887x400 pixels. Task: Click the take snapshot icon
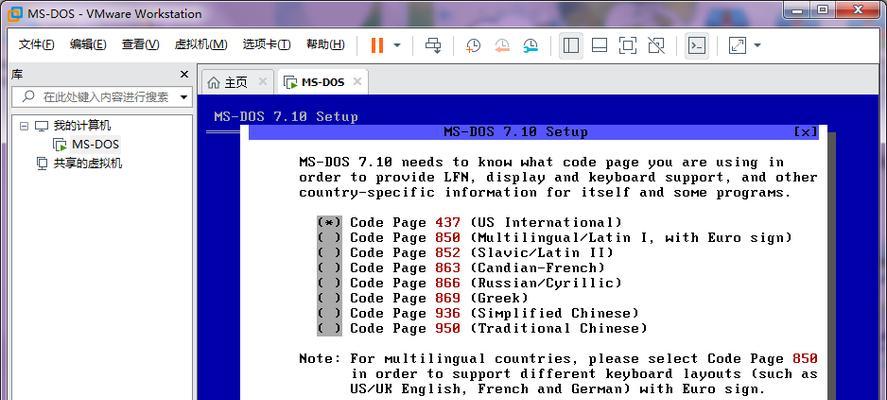[x=473, y=45]
